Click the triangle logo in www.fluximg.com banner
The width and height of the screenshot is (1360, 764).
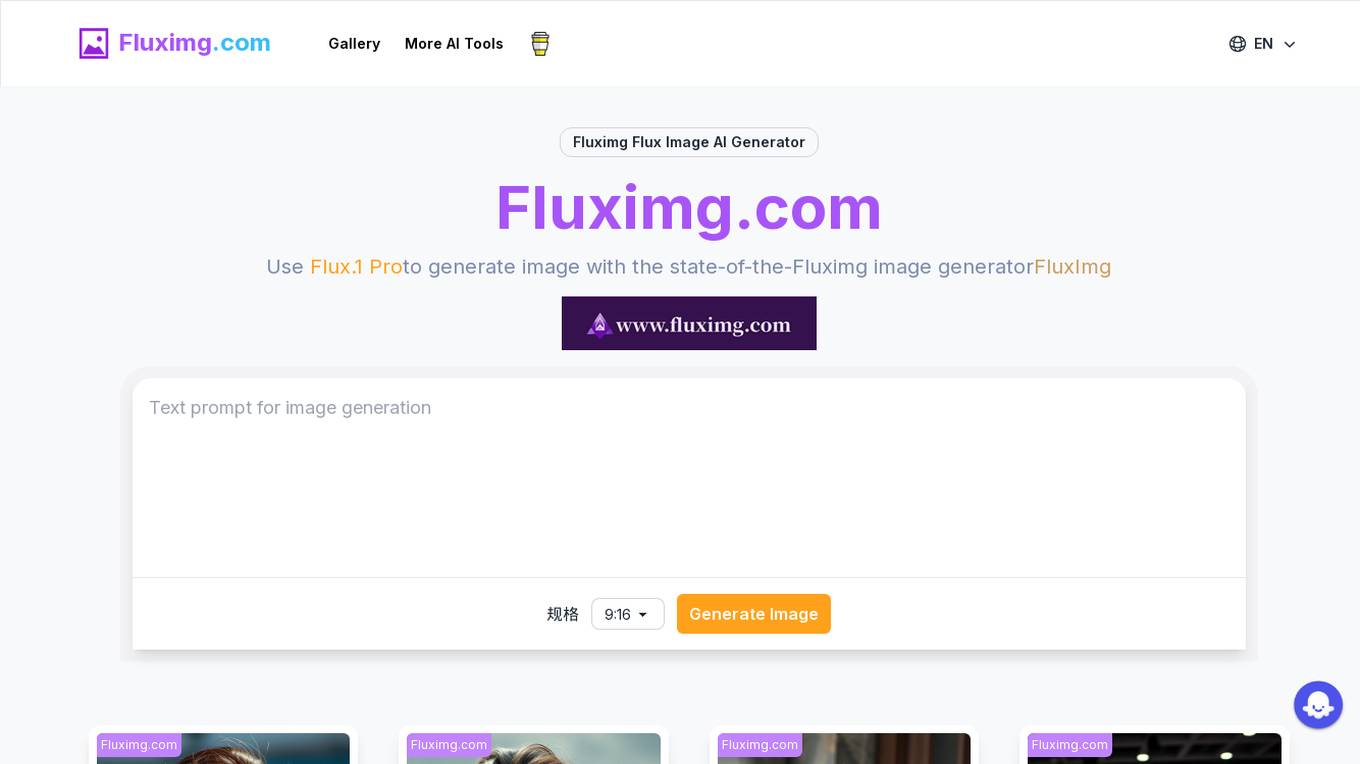(599, 325)
